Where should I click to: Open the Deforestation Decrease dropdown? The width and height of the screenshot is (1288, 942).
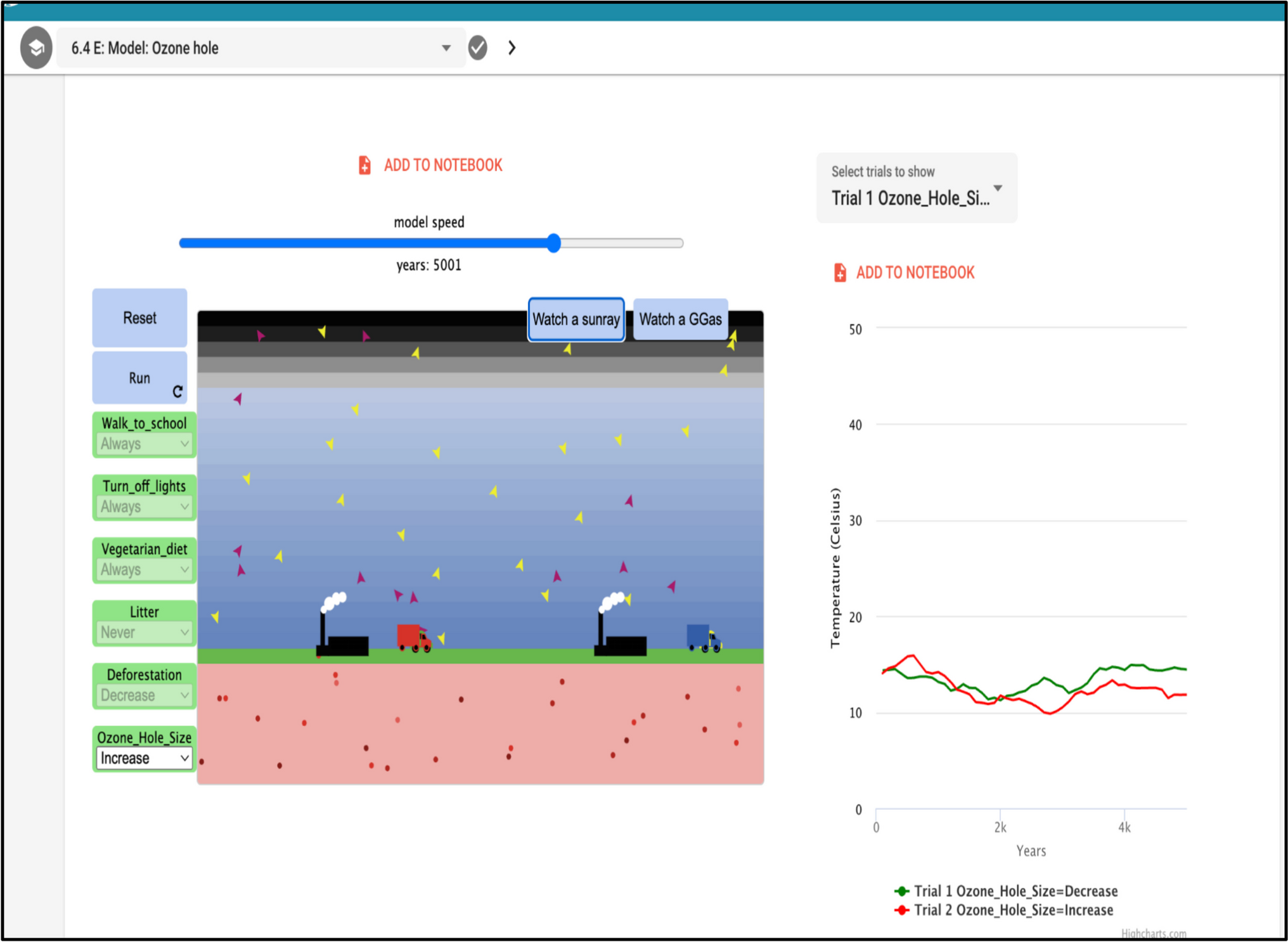click(145, 695)
